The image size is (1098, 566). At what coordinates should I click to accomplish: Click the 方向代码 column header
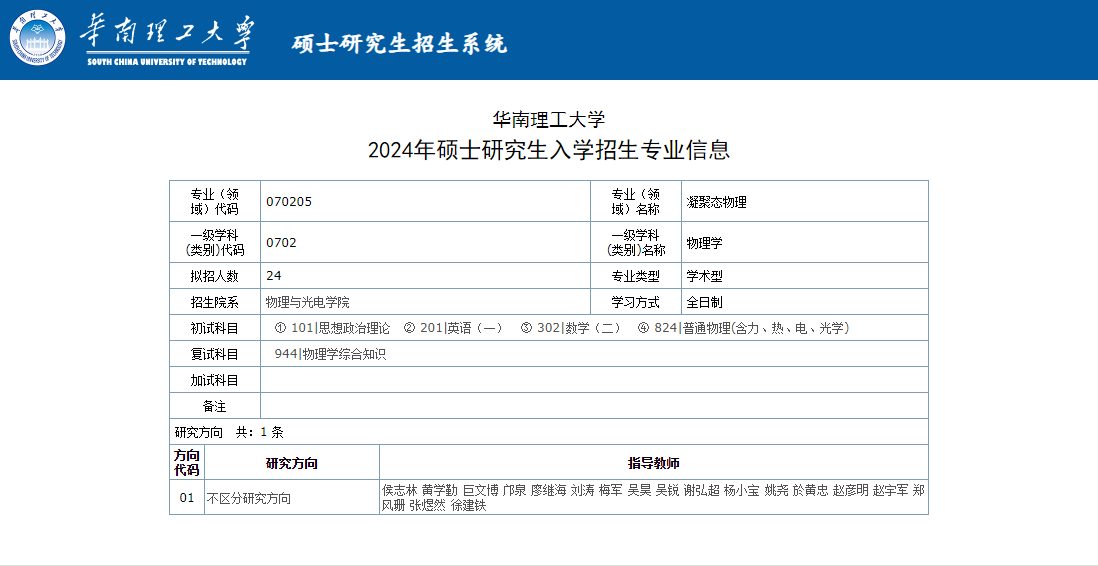click(187, 462)
